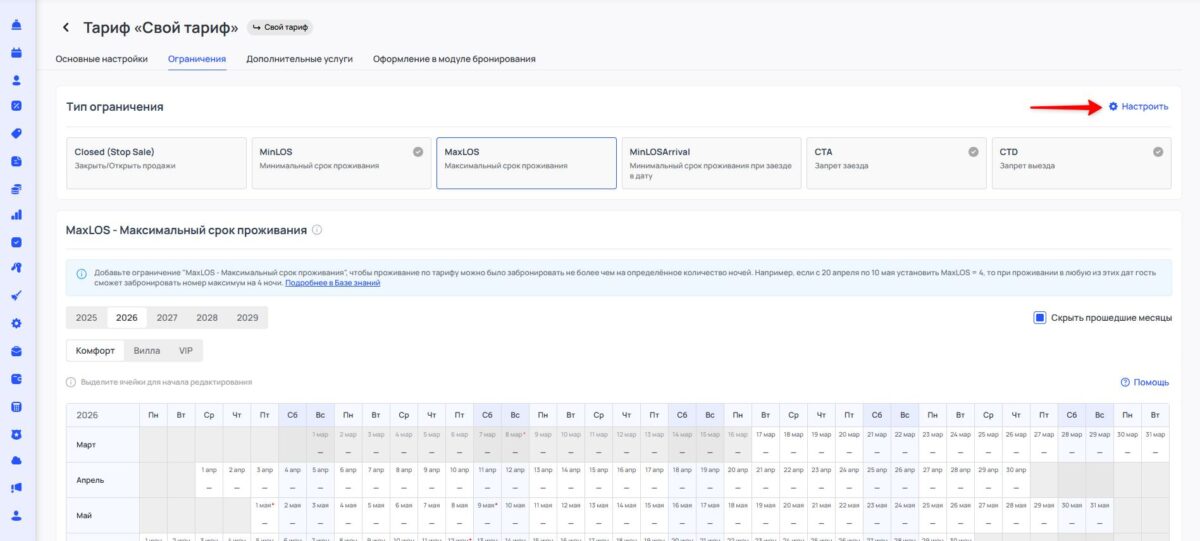Click the question mark icon beside Помощь

tap(1125, 382)
